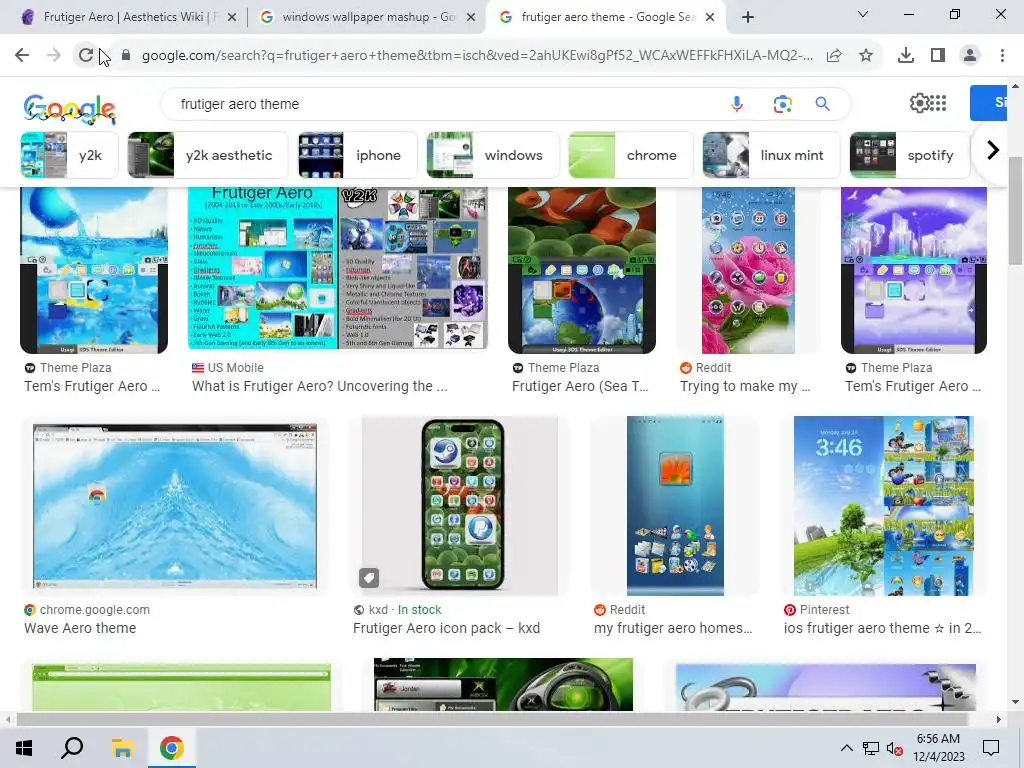
Task: View site information via the padlock icon
Action: [x=127, y=56]
